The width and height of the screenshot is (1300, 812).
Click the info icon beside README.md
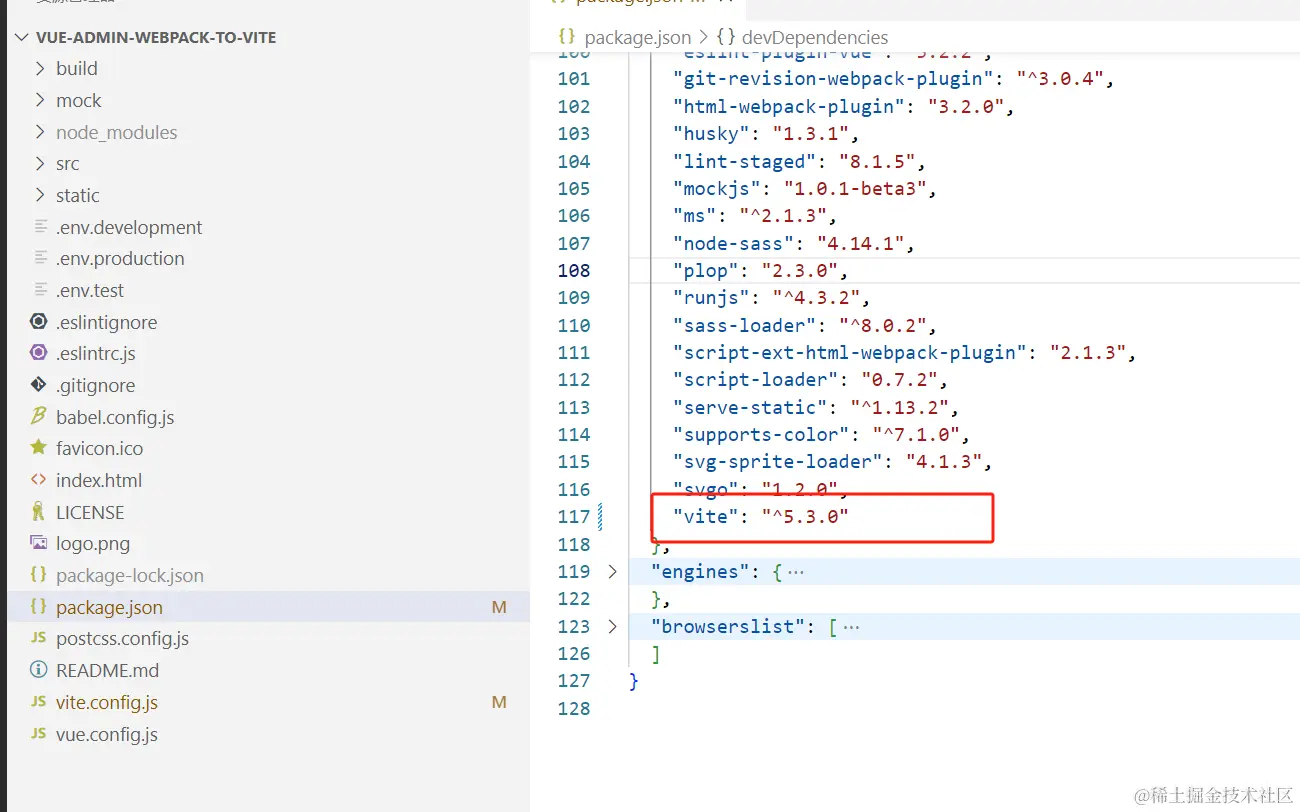point(39,670)
